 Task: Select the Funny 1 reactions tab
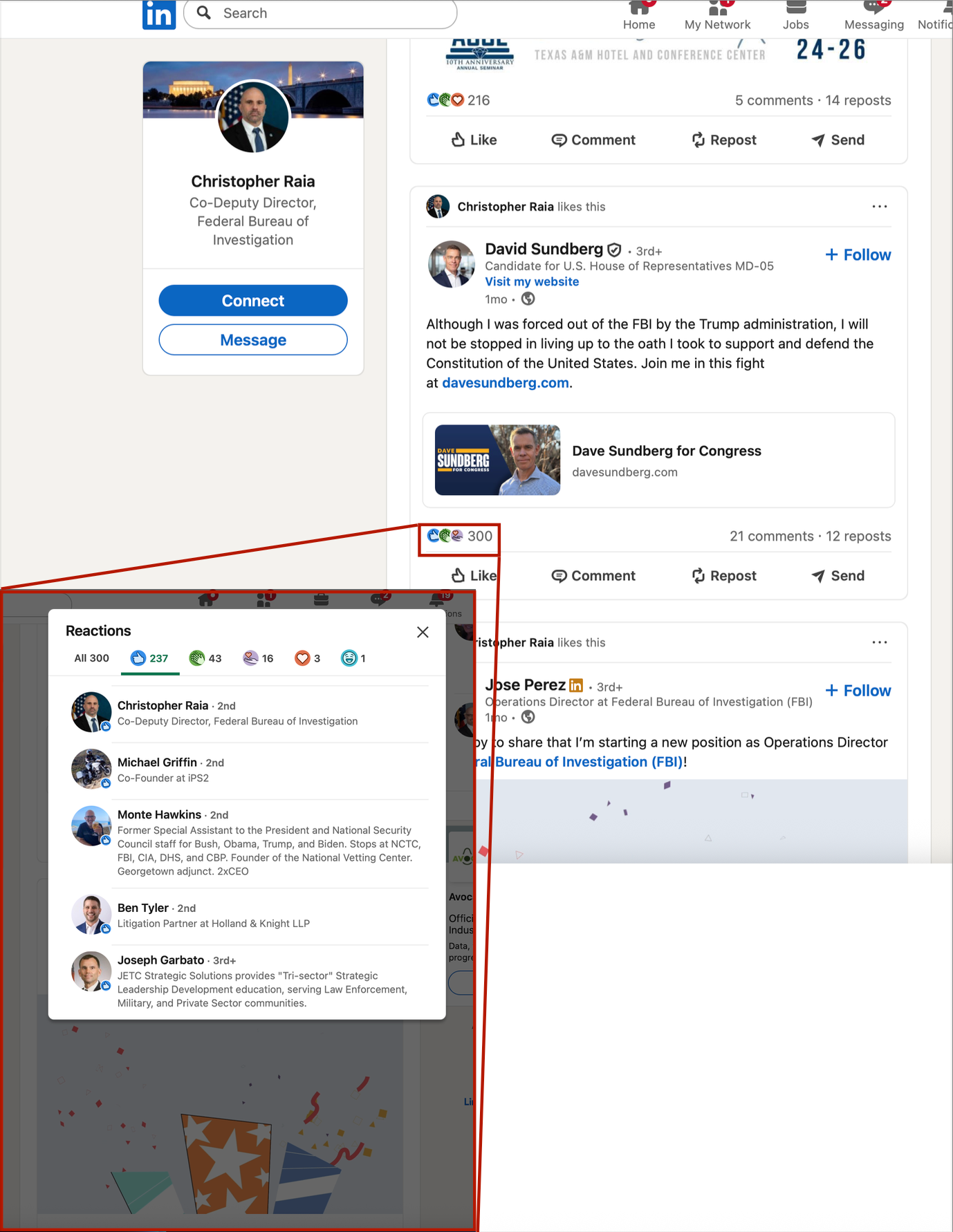(353, 658)
